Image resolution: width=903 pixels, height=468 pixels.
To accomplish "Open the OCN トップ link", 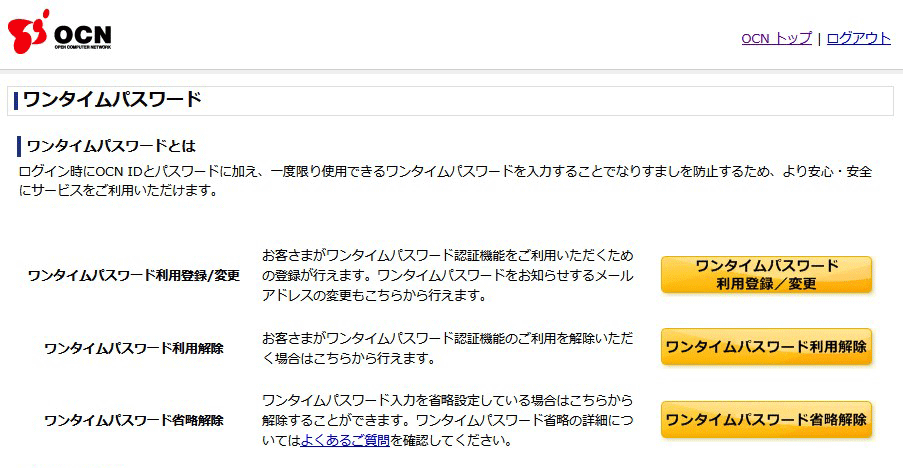I will pyautogui.click(x=776, y=39).
